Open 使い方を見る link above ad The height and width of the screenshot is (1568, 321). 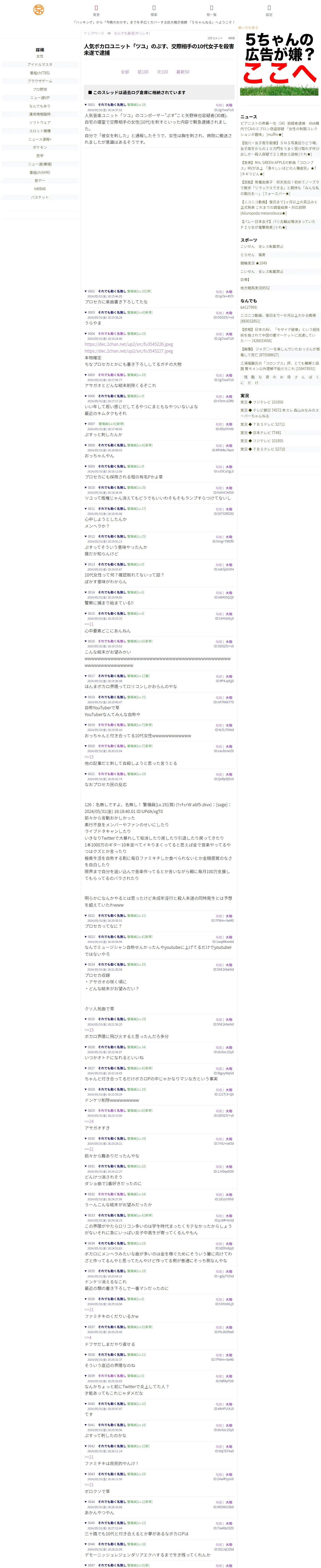(x=248, y=27)
